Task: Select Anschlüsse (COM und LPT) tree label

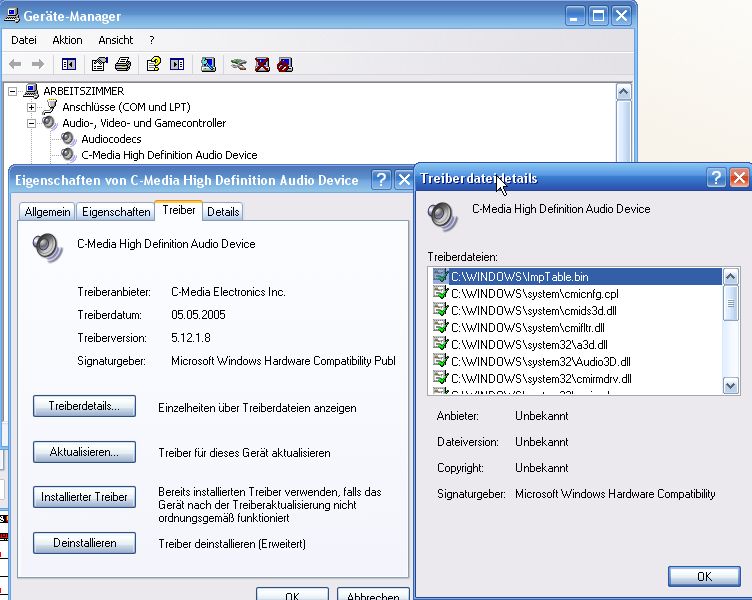Action: [x=126, y=107]
